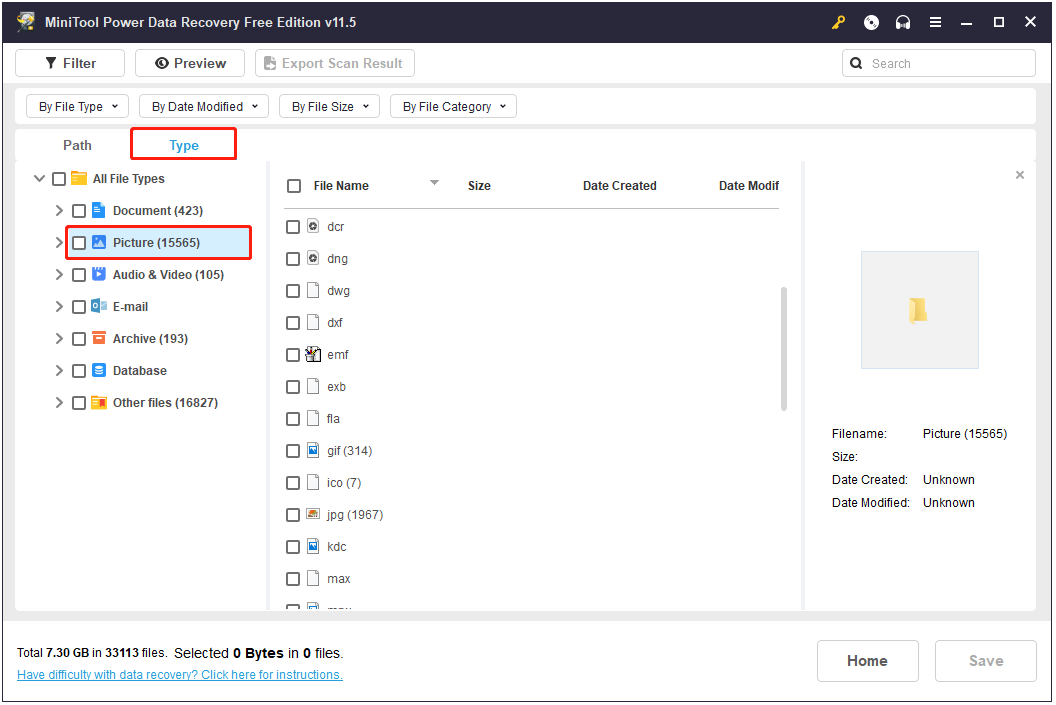Image resolution: width=1056 pixels, height=705 pixels.
Task: Click the Archive type icon
Action: click(98, 338)
